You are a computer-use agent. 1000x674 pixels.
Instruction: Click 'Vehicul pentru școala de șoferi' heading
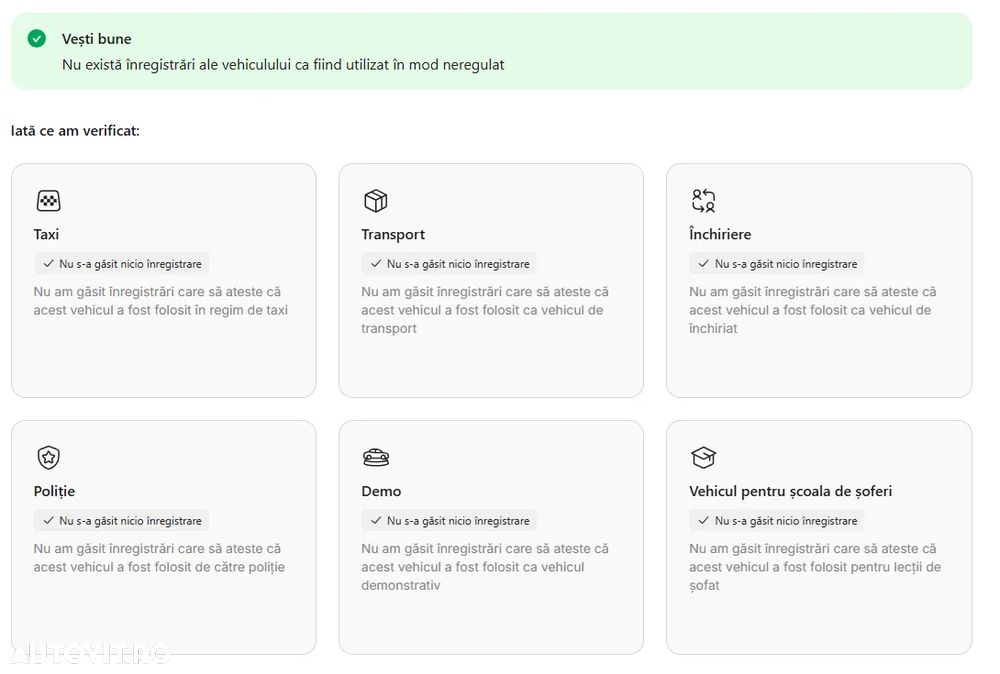point(790,491)
